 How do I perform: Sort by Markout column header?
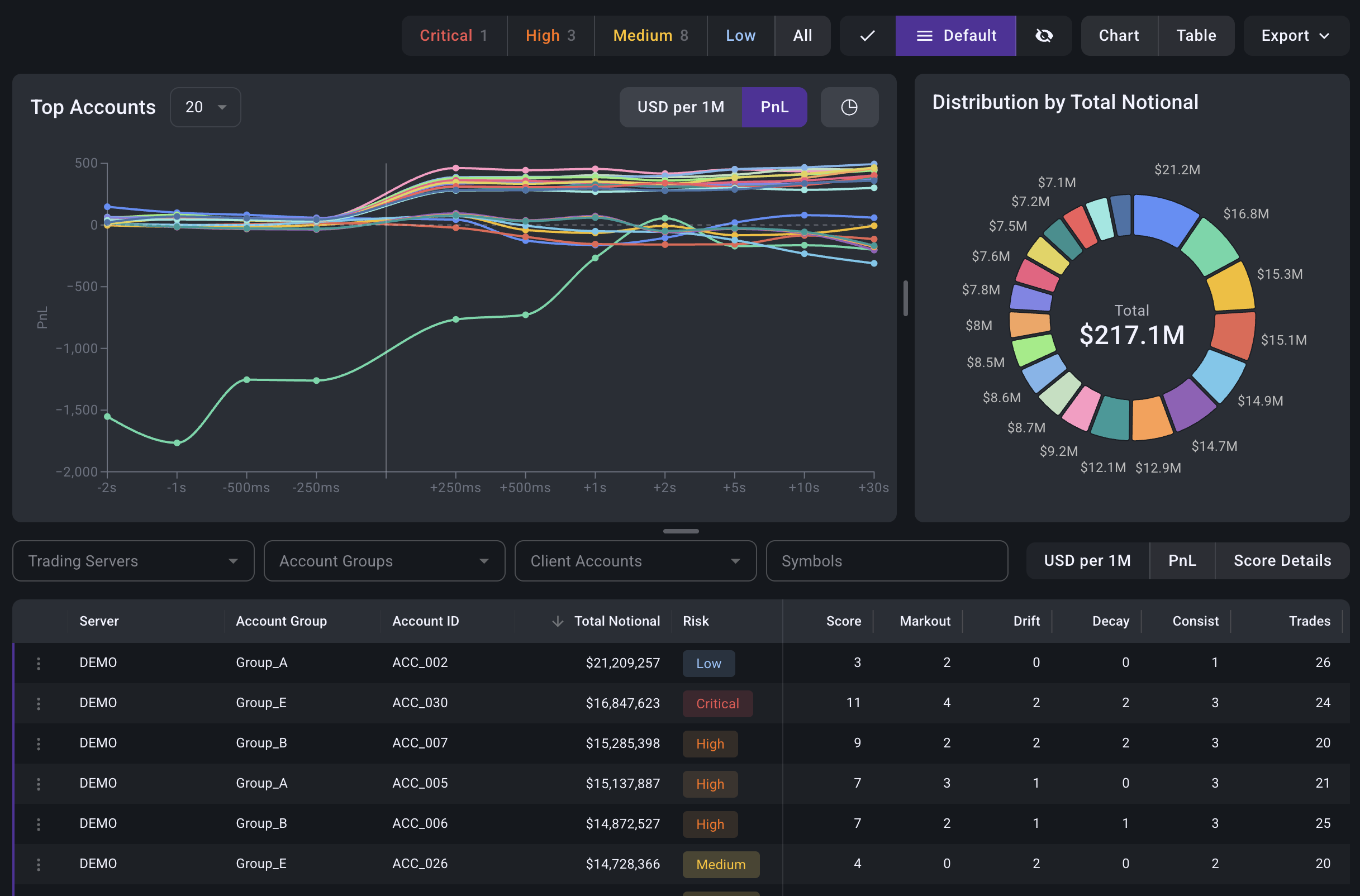(x=925, y=621)
